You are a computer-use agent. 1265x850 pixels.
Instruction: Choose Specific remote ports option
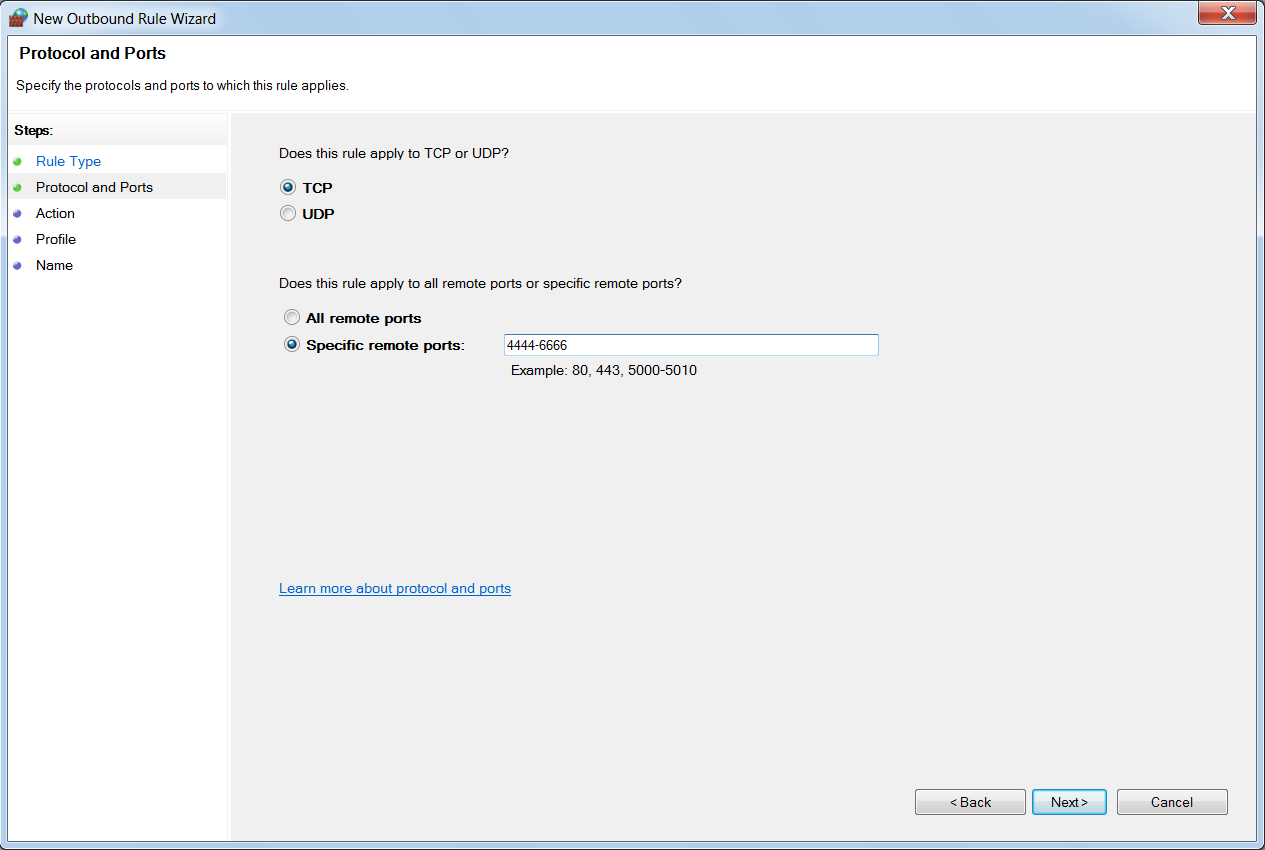(x=292, y=345)
